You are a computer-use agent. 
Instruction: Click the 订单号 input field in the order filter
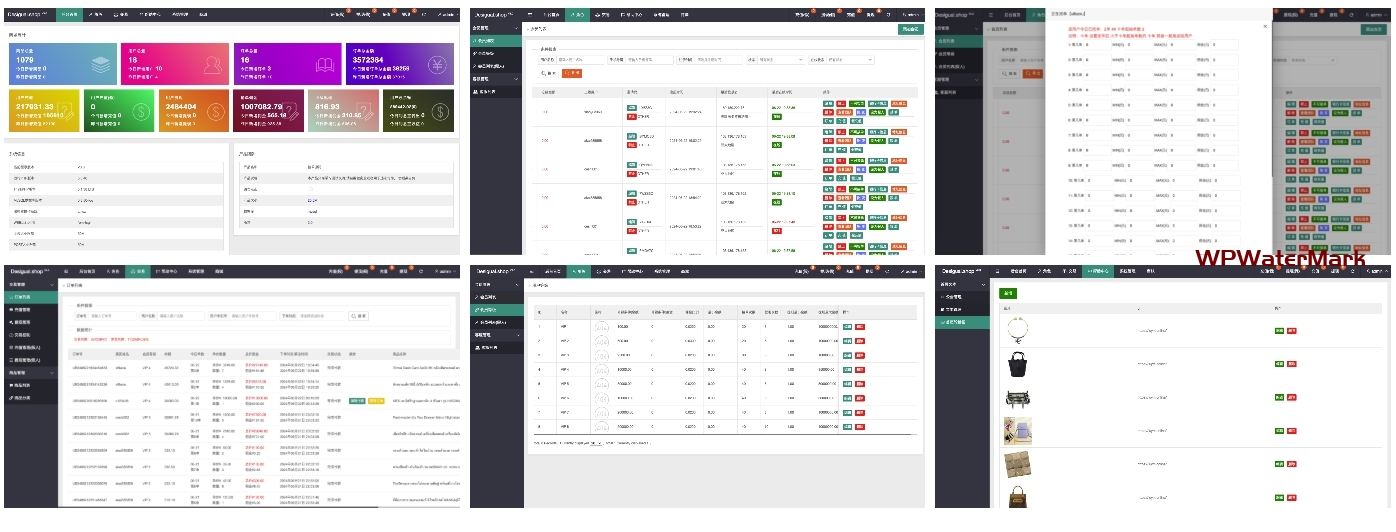pos(112,316)
